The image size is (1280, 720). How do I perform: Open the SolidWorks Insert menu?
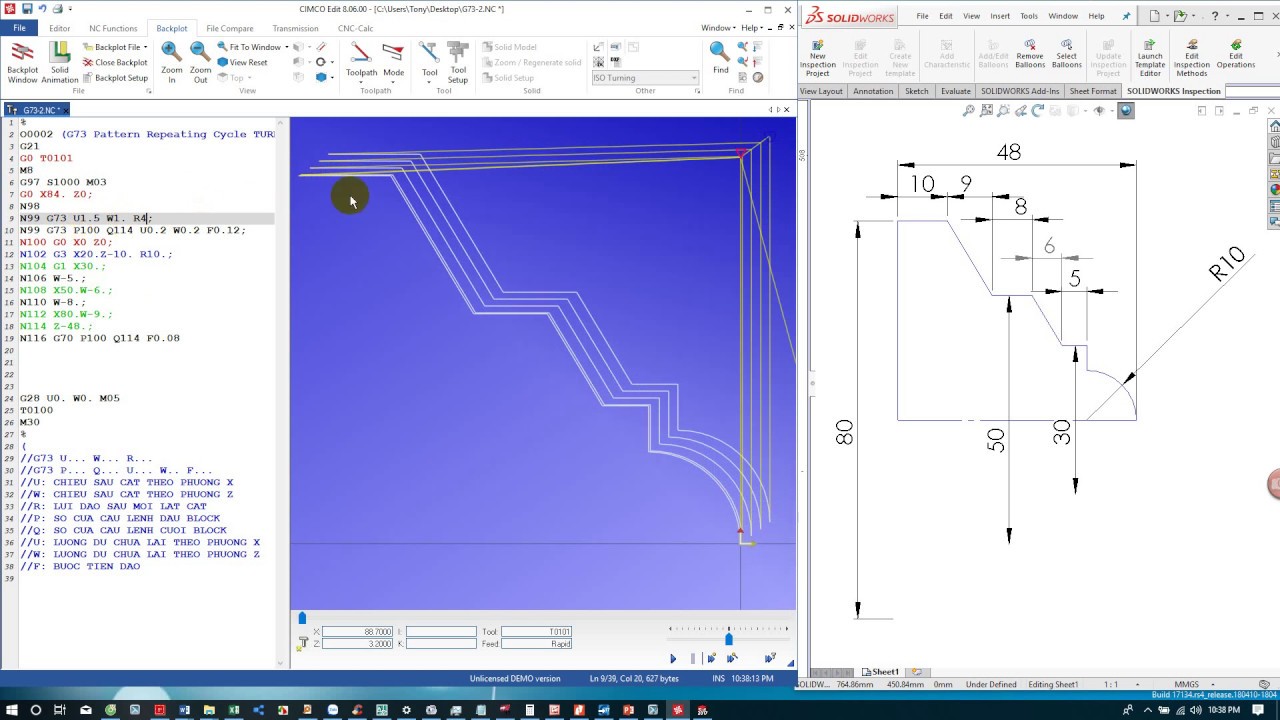tap(1000, 16)
